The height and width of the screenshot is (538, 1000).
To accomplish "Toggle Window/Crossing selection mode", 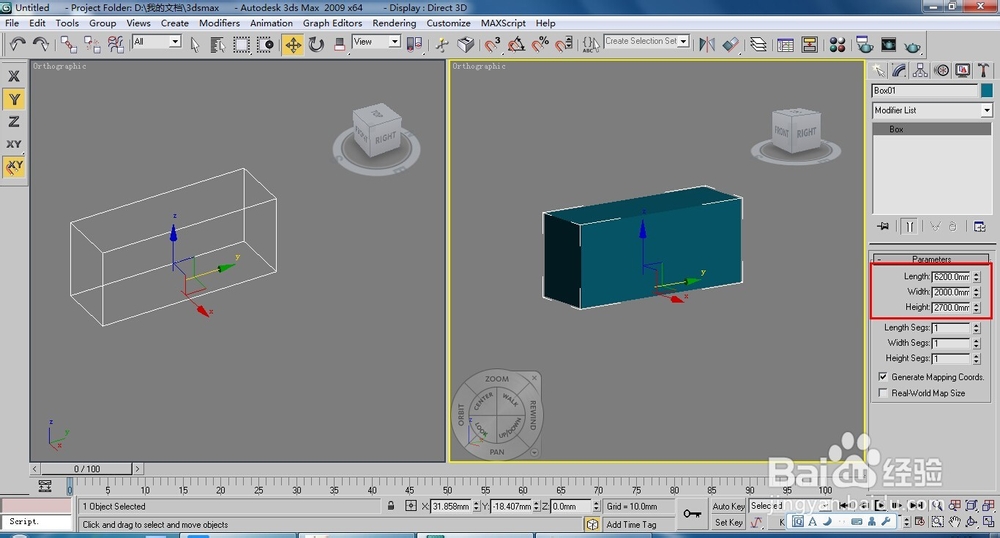I will point(265,44).
